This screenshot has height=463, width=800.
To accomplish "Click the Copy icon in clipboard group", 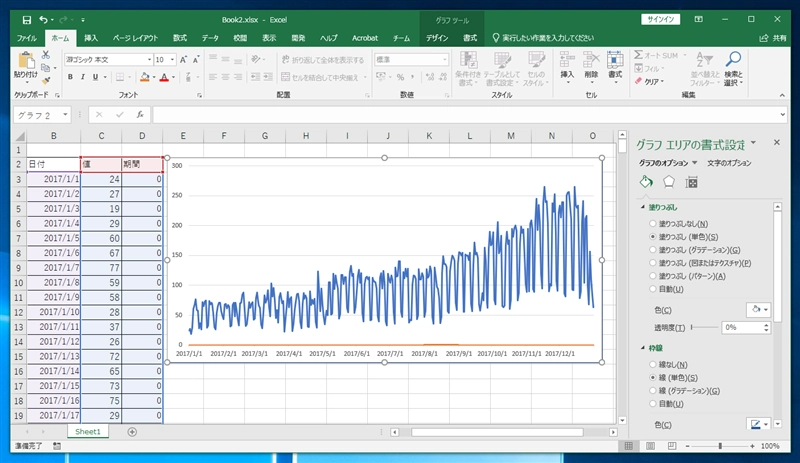I will (46, 68).
